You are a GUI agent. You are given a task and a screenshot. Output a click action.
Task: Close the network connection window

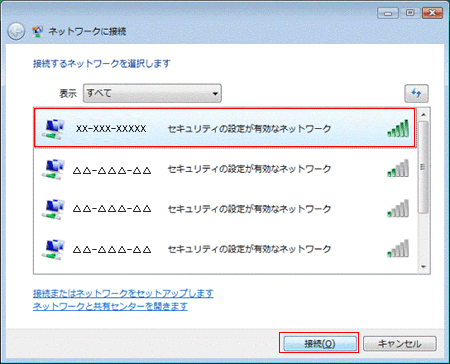coord(432,13)
